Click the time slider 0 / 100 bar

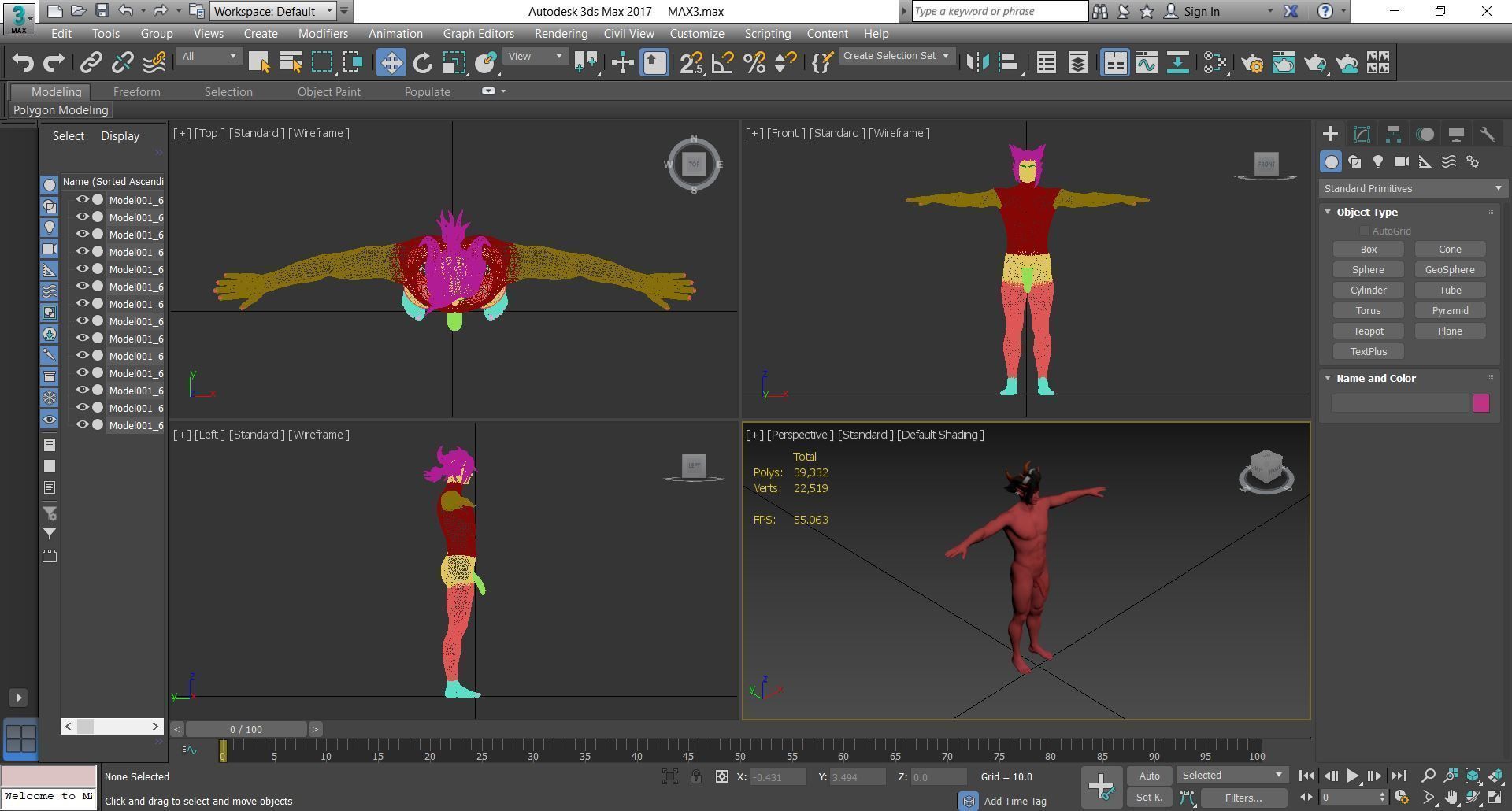click(x=246, y=729)
